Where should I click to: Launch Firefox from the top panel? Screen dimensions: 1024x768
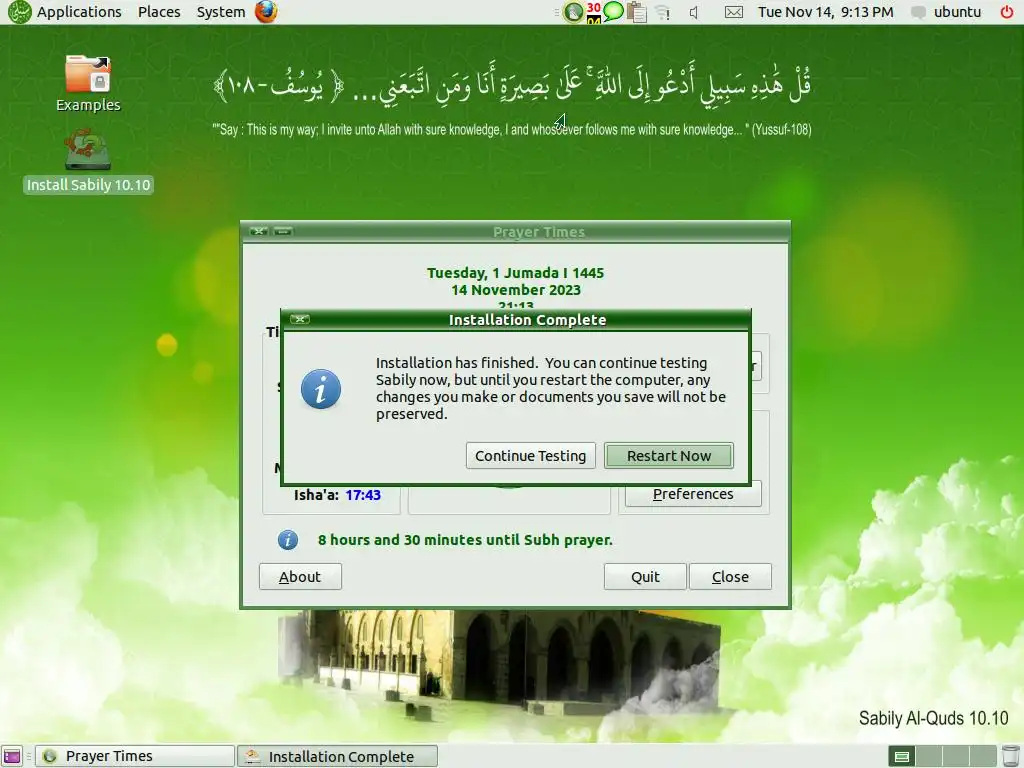pyautogui.click(x=266, y=12)
